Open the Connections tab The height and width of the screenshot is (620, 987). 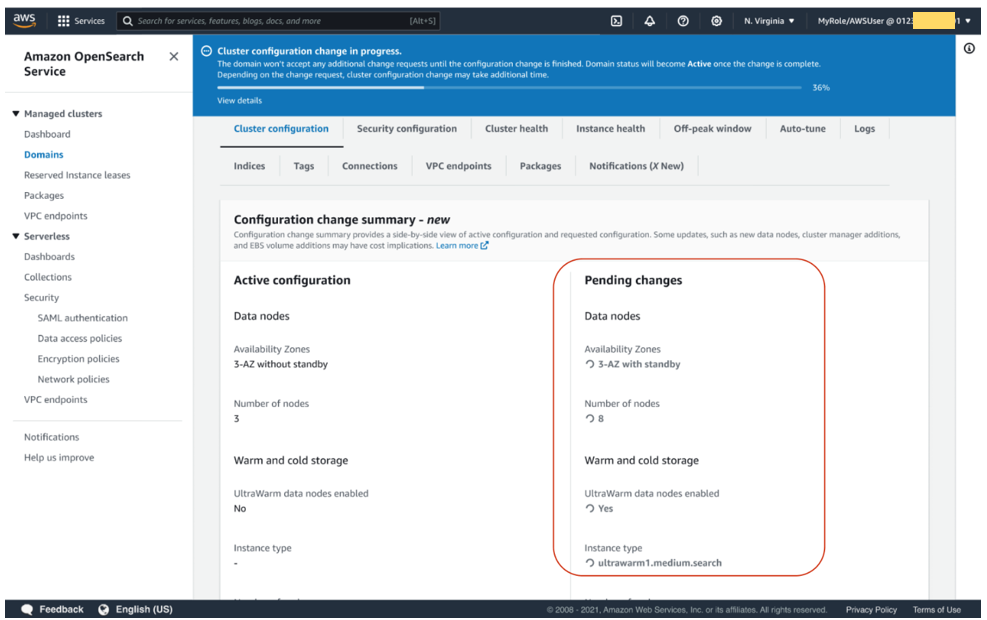(369, 166)
